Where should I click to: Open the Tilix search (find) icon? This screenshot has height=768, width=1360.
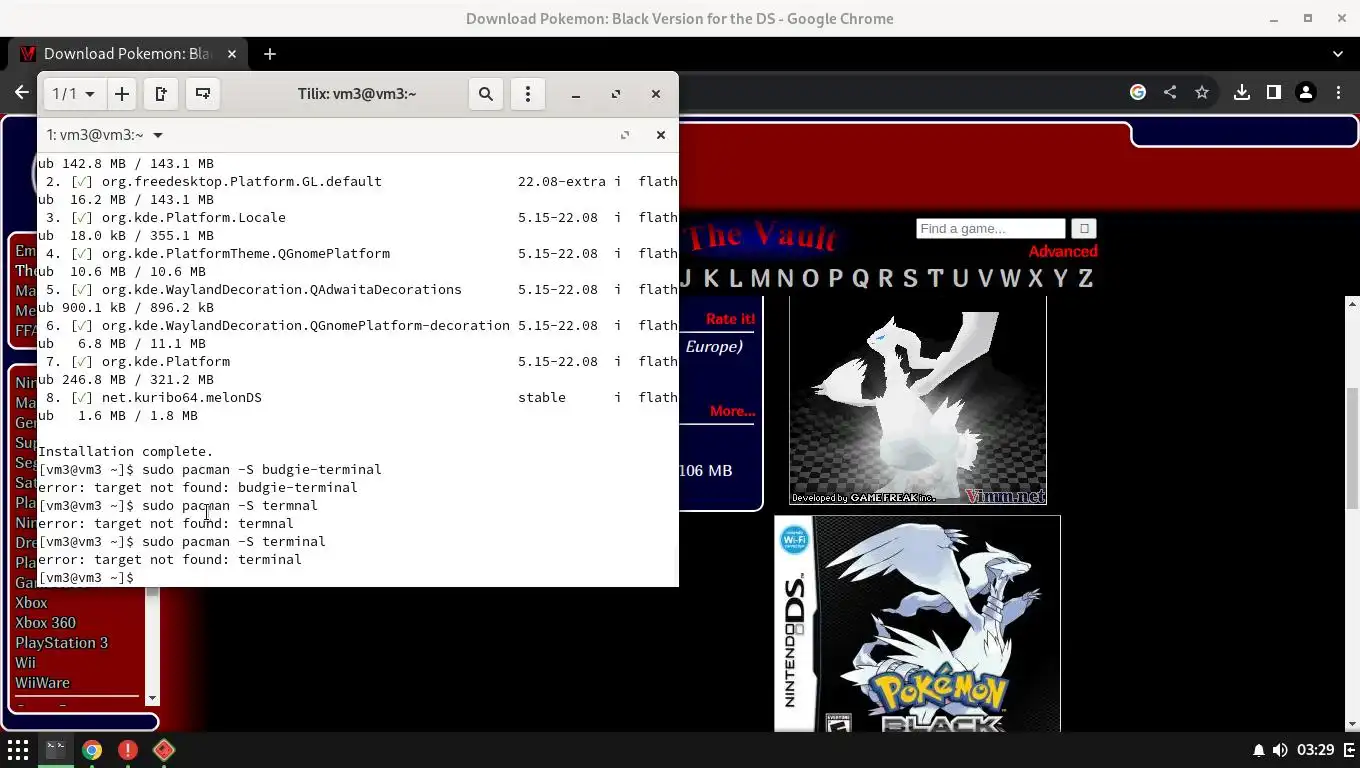click(486, 94)
